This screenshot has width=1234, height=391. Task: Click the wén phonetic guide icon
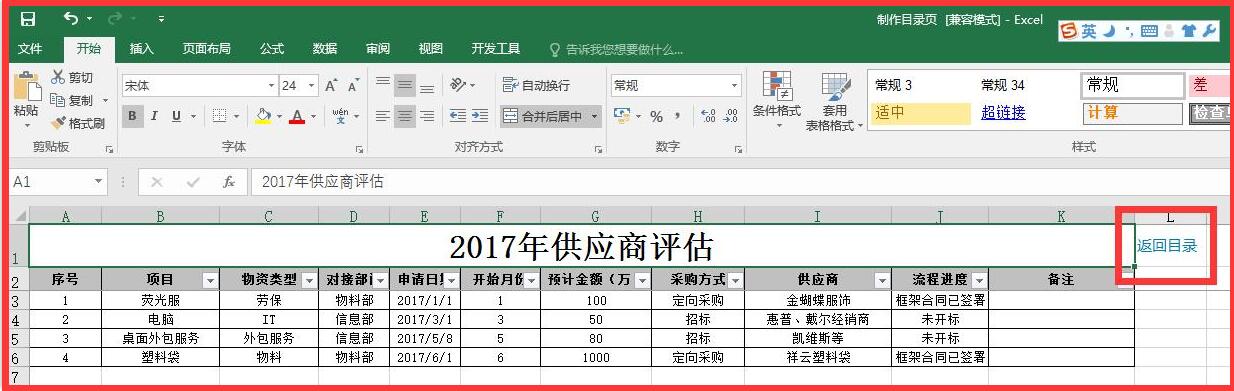pyautogui.click(x=340, y=116)
